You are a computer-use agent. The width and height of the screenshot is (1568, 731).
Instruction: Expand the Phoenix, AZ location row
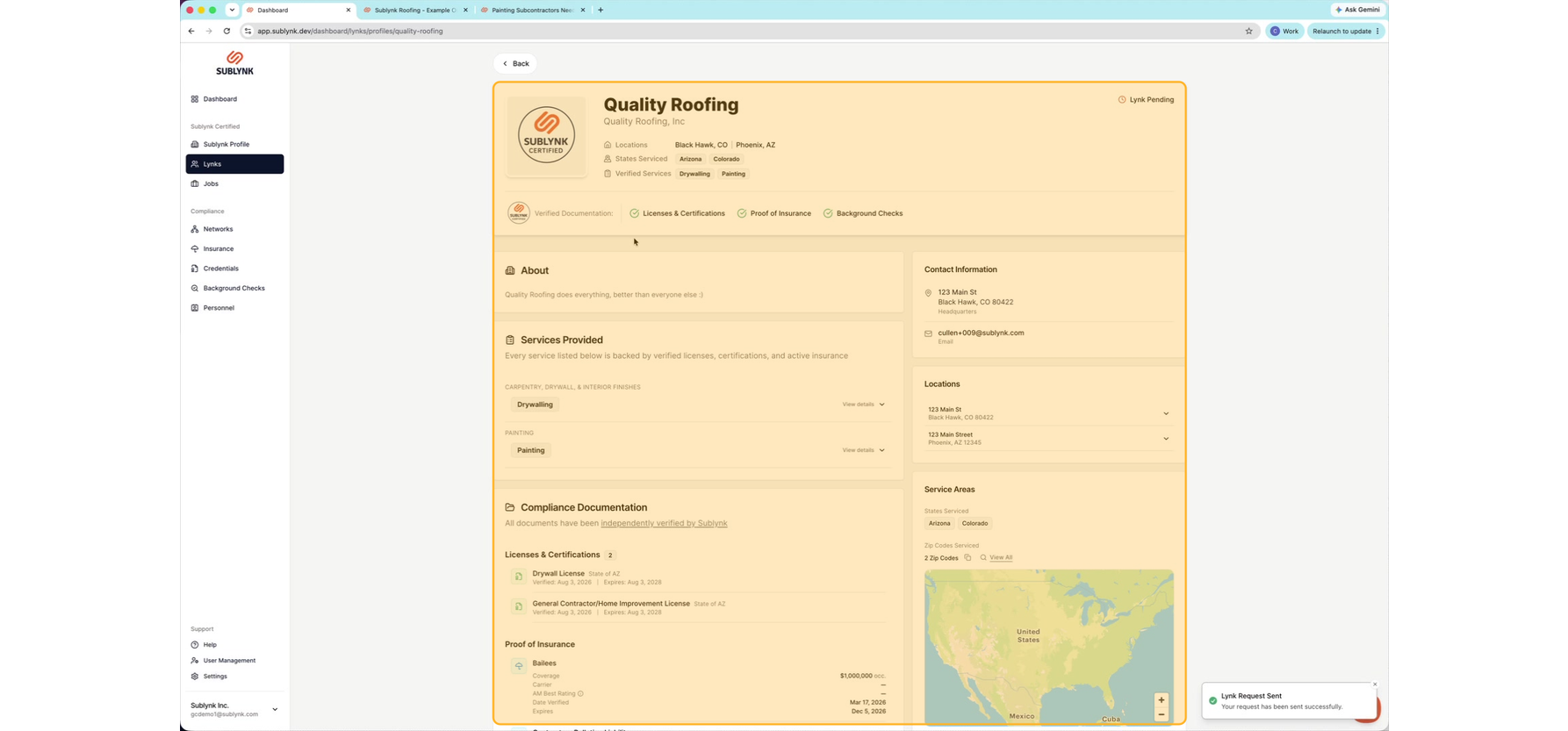click(x=1048, y=439)
